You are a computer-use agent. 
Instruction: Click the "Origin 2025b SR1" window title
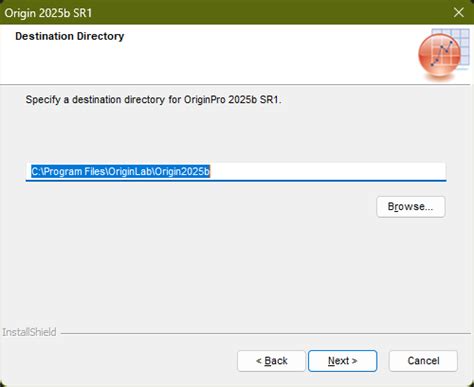48,13
